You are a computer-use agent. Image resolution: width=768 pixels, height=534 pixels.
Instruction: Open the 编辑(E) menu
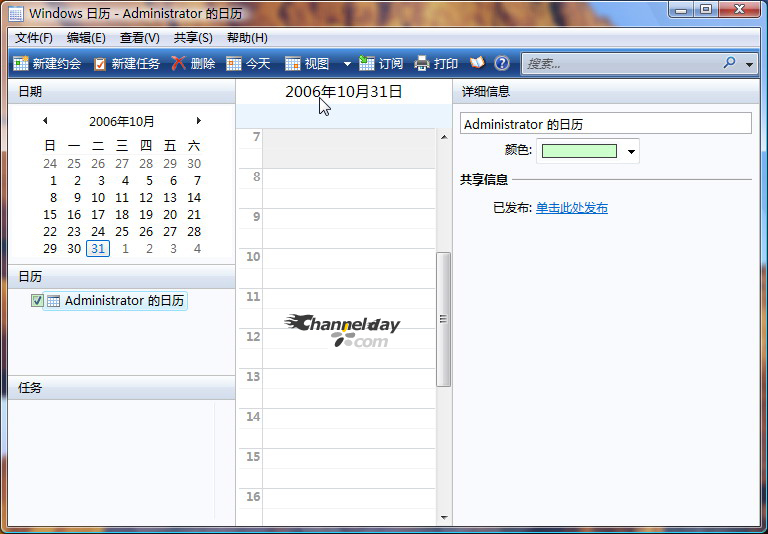click(86, 38)
